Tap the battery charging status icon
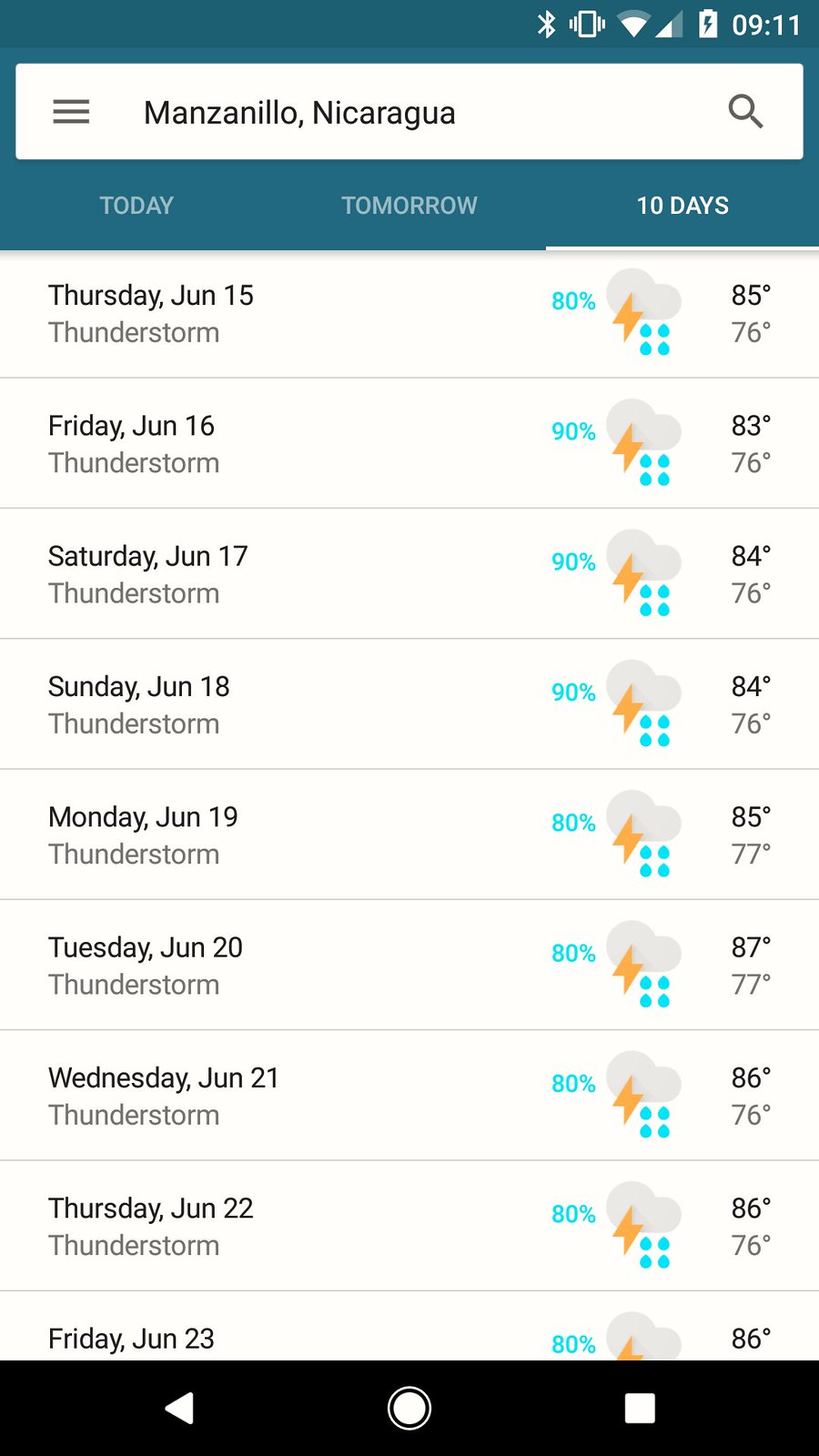Viewport: 819px width, 1456px height. click(708, 24)
